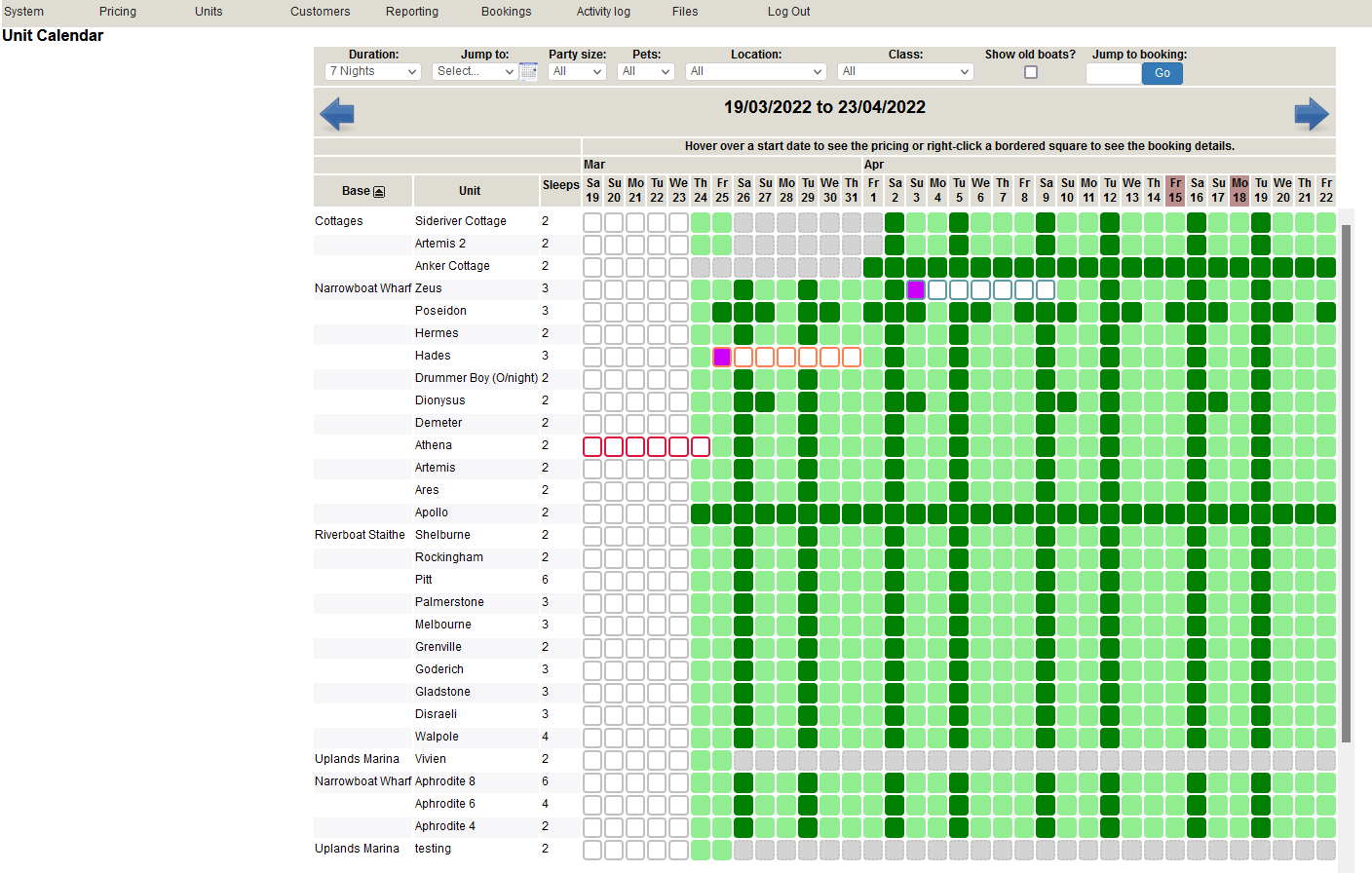Advance calendar using the right blue arrow

pos(1311,114)
